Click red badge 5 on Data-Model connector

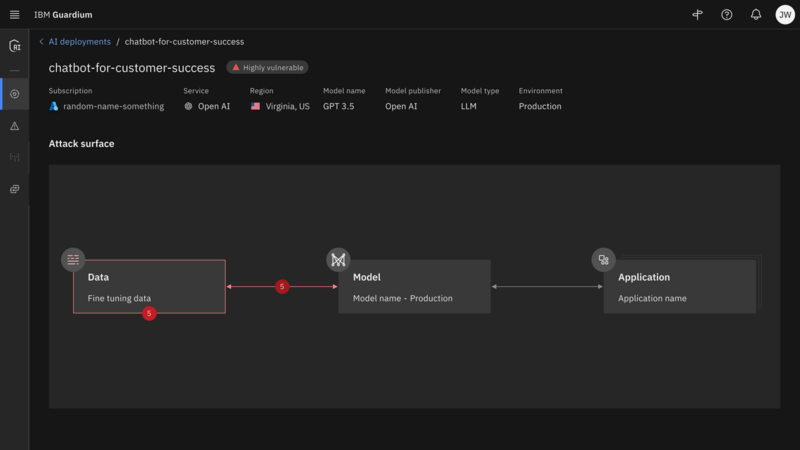coord(282,287)
